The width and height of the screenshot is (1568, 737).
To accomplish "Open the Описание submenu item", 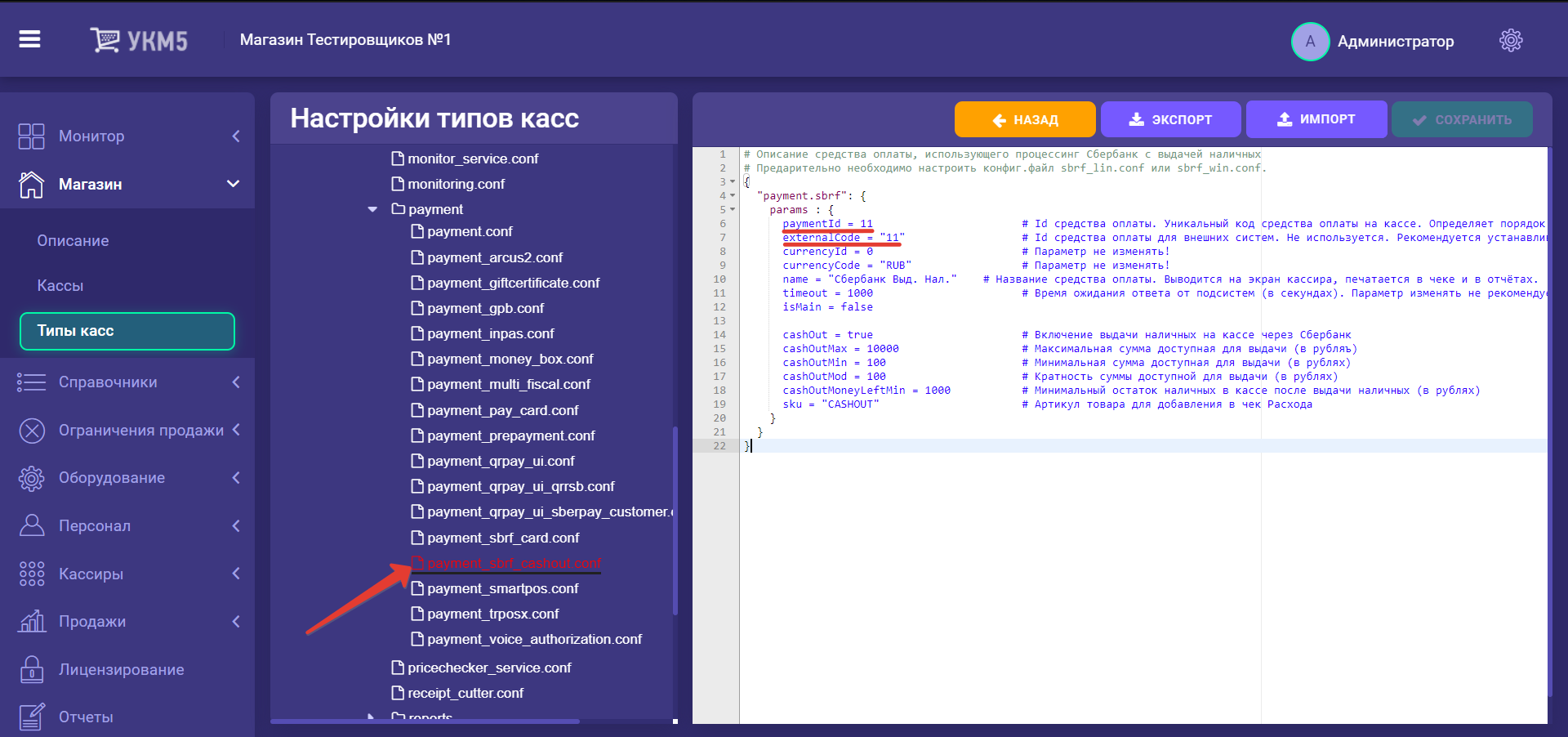I will point(73,241).
